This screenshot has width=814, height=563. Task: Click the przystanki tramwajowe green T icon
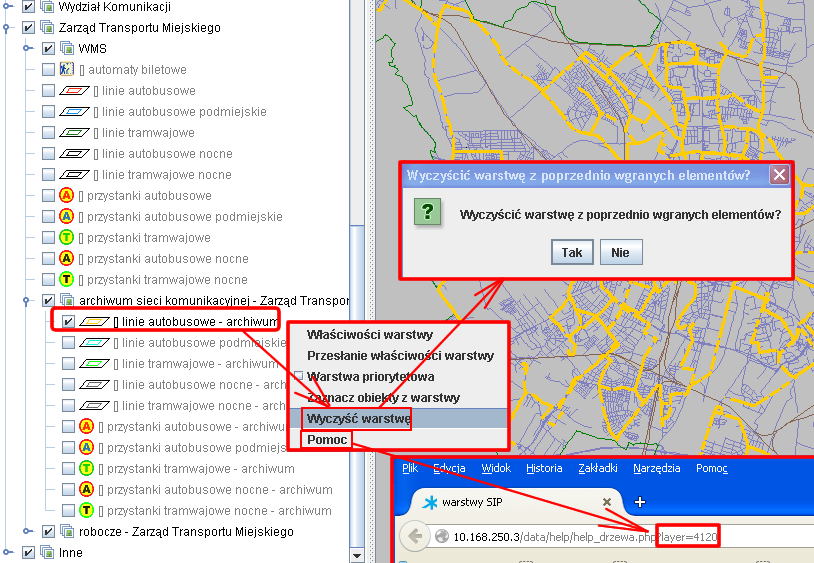(x=67, y=238)
